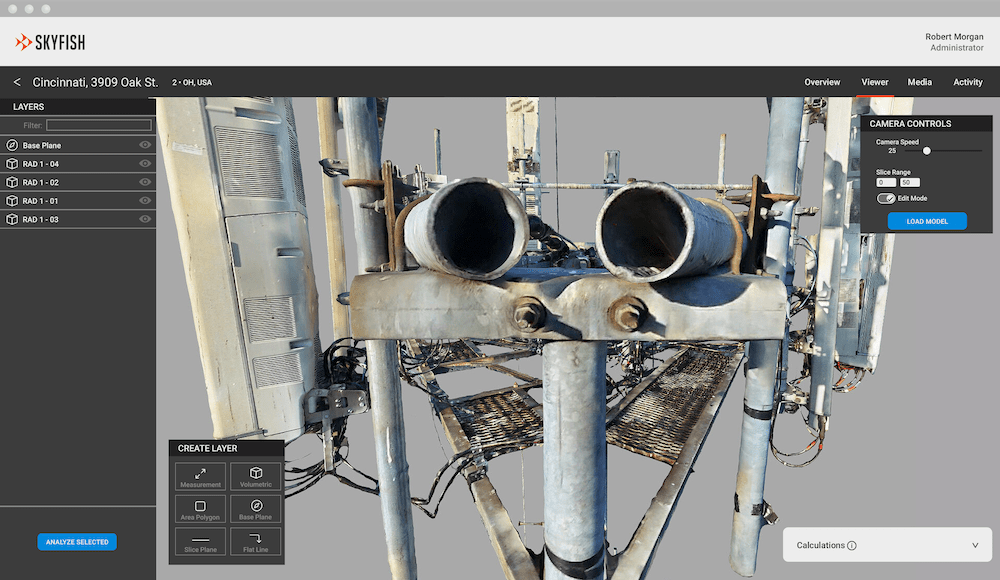Image resolution: width=1000 pixels, height=580 pixels.
Task: Open the Robert Morgan user account
Action: pyautogui.click(x=954, y=42)
